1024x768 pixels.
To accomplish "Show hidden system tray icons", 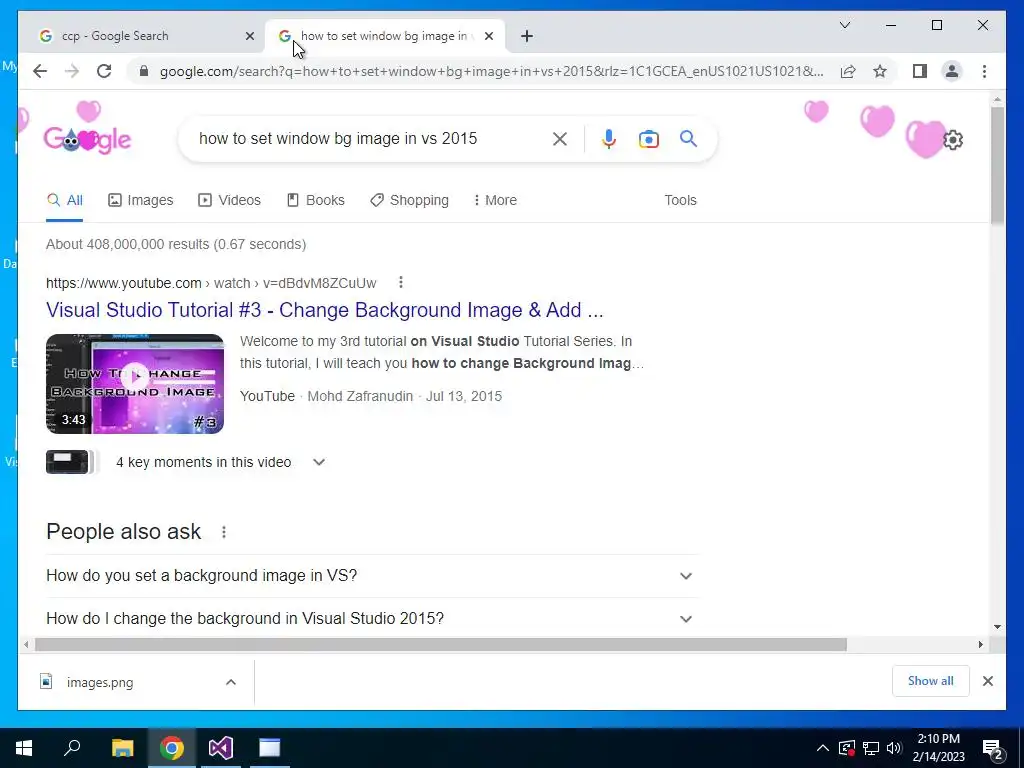I will coord(823,748).
